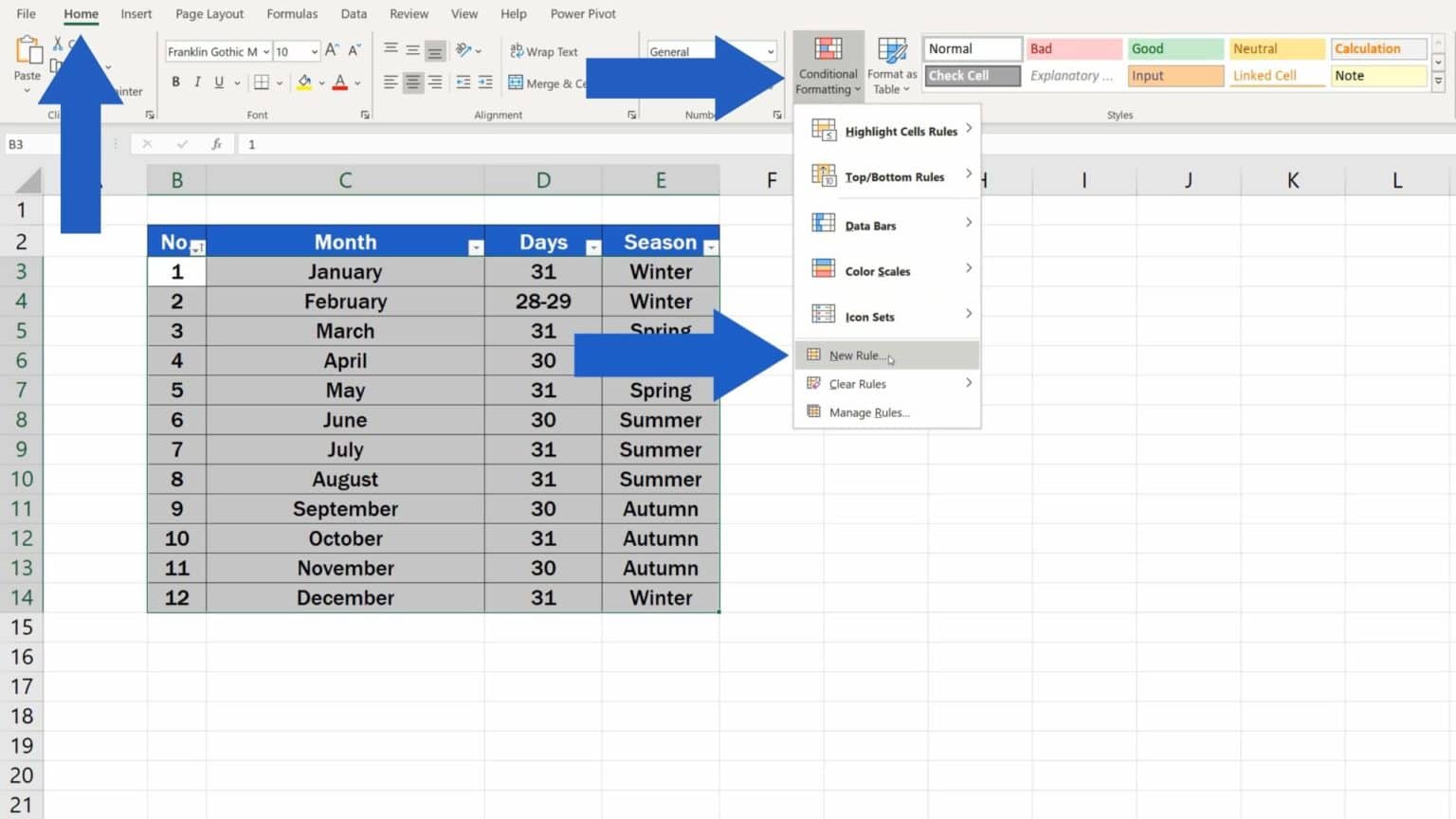Screen dimensions: 1456x819
Task: Open the Format as Table gallery
Action: [890, 64]
